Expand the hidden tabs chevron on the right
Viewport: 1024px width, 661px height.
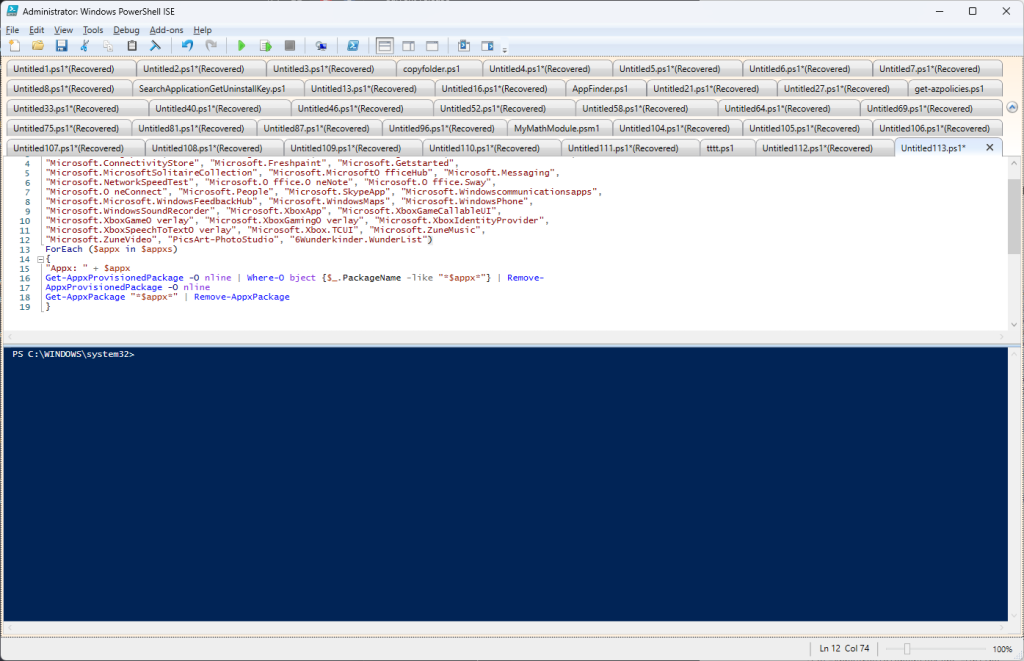click(1012, 106)
